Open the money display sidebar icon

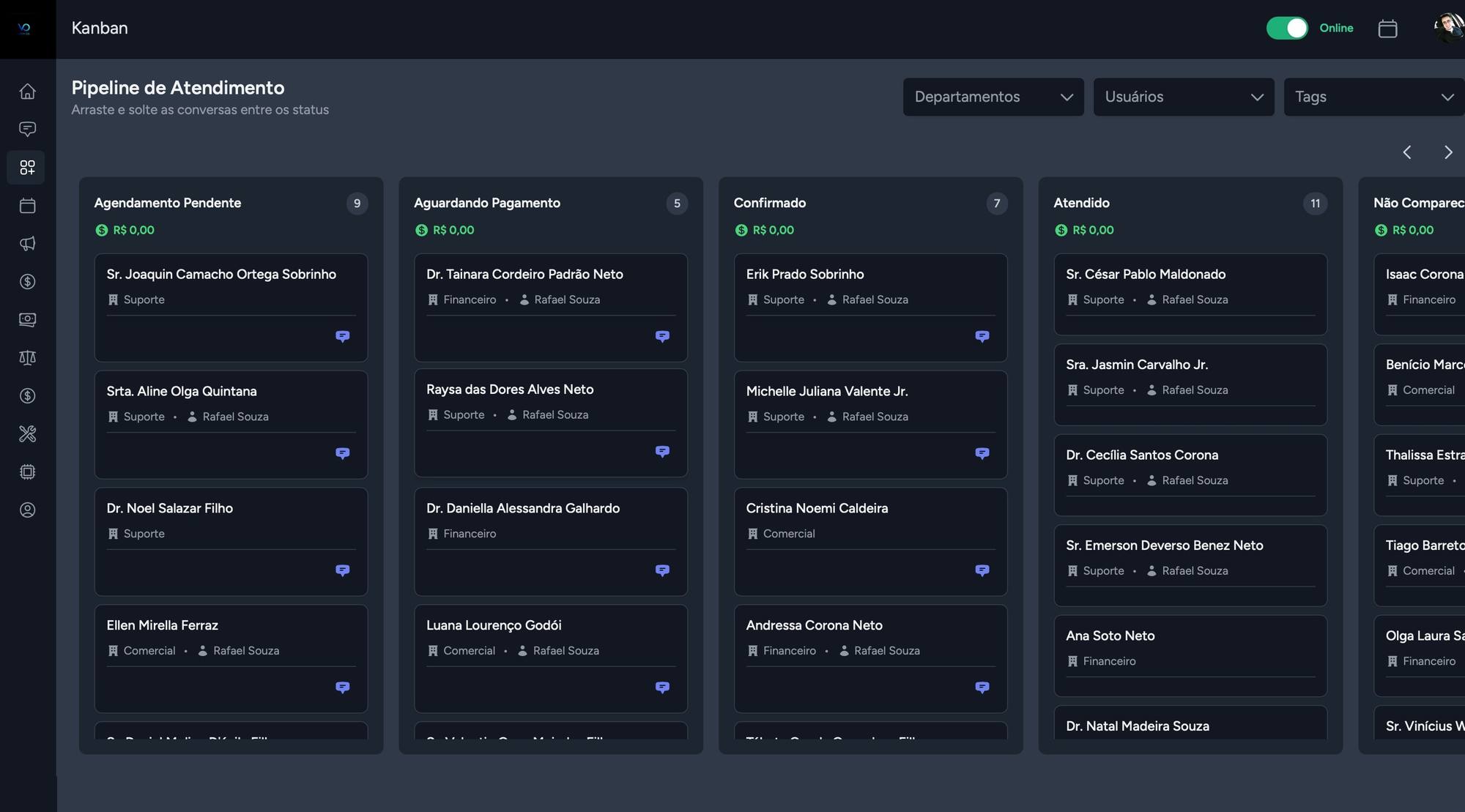pos(27,320)
